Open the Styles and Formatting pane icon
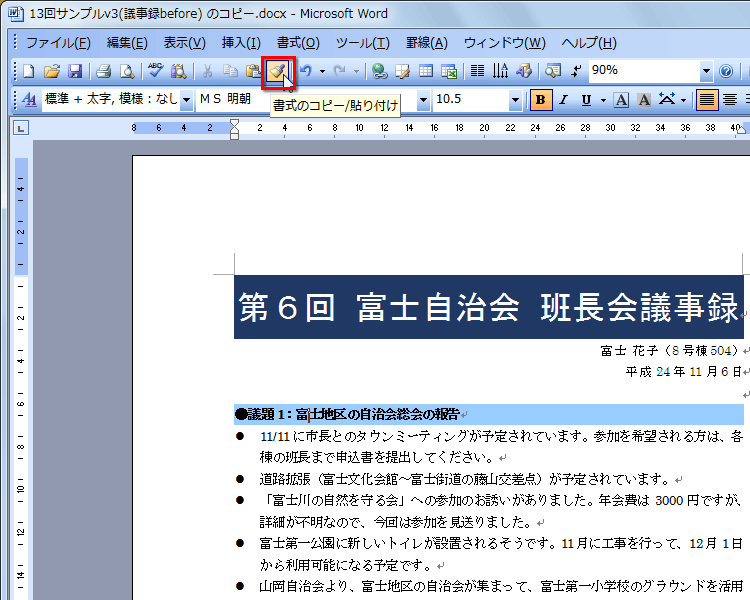The width and height of the screenshot is (750, 600). 29,100
